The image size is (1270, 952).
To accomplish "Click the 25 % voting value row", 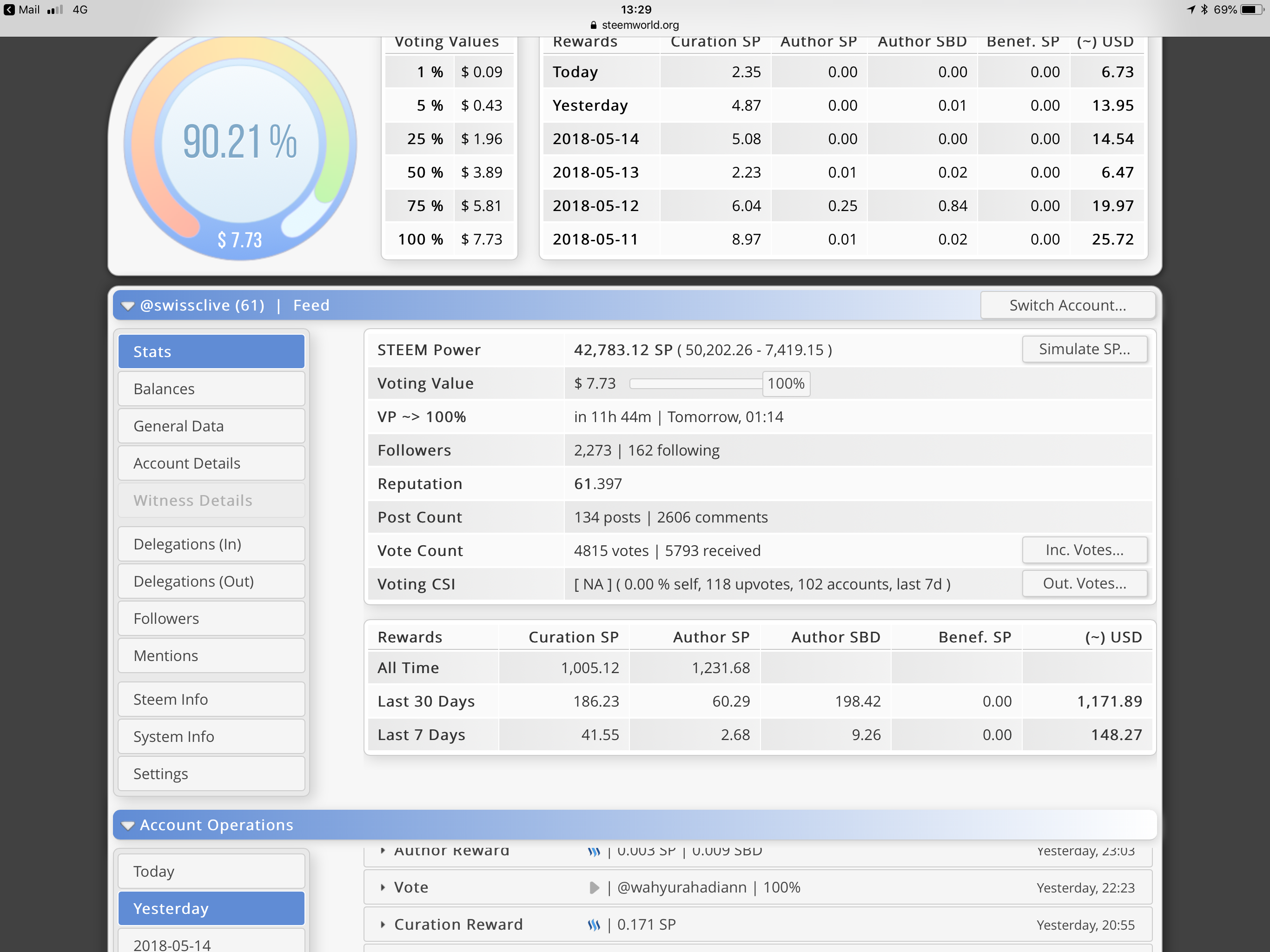I will point(450,139).
